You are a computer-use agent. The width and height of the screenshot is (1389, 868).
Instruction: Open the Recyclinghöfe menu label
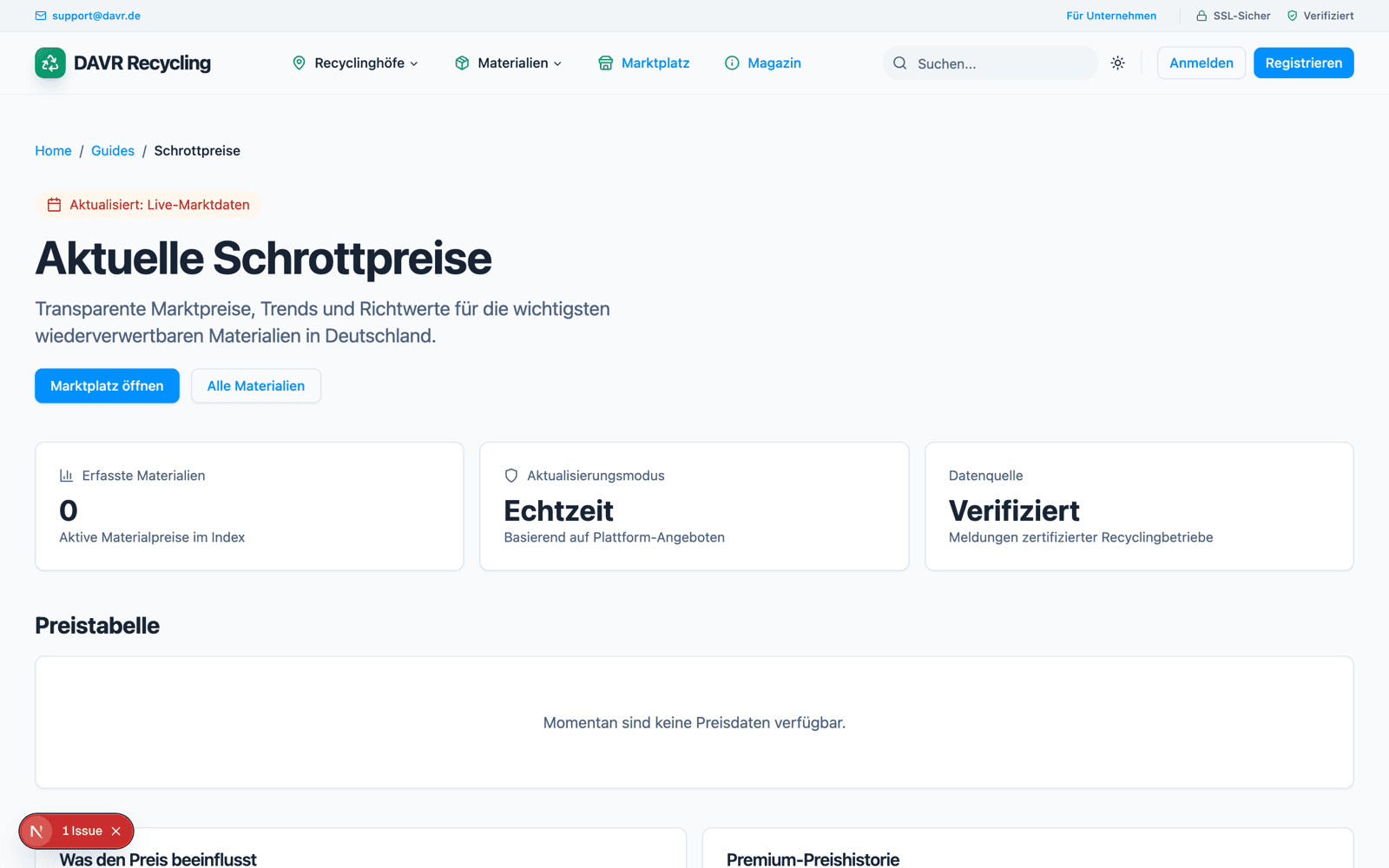click(x=359, y=62)
